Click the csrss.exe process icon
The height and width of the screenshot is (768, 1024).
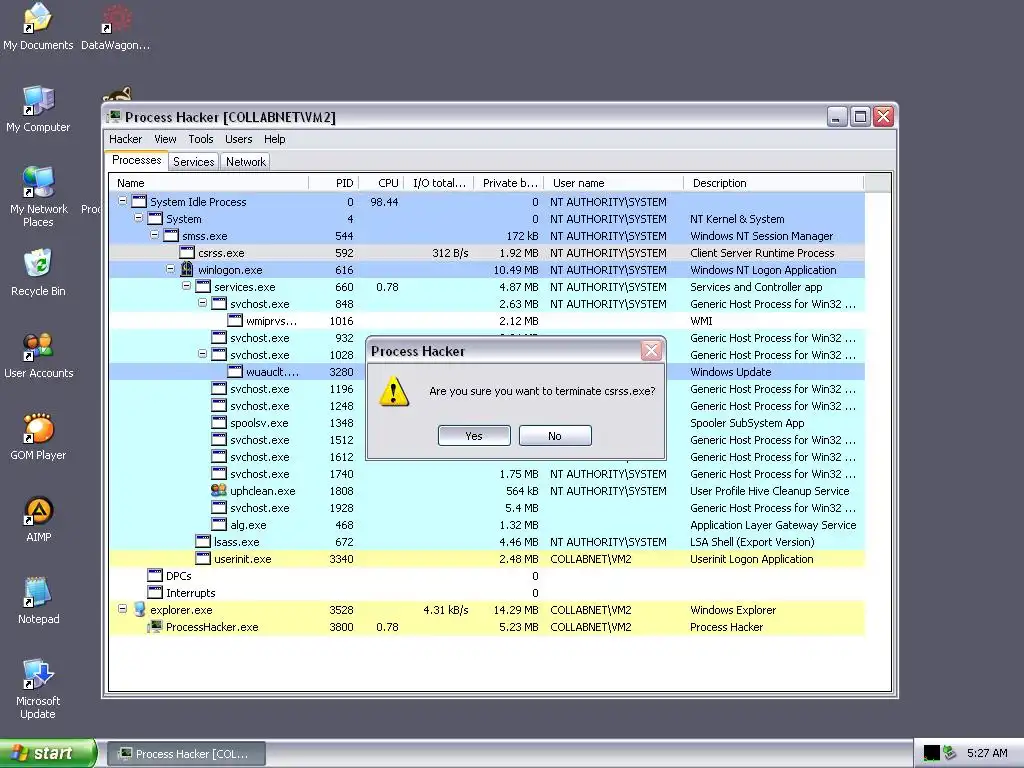187,253
